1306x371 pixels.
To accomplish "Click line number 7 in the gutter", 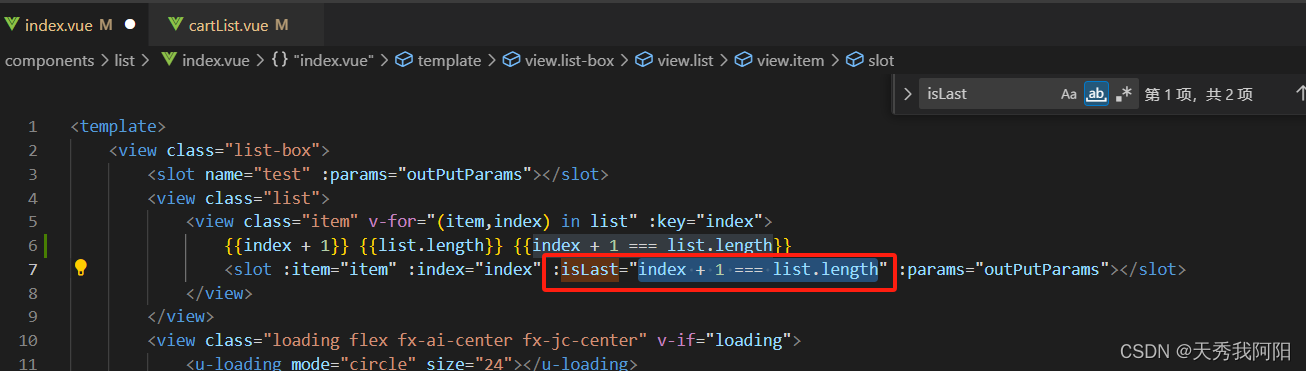I will point(33,269).
